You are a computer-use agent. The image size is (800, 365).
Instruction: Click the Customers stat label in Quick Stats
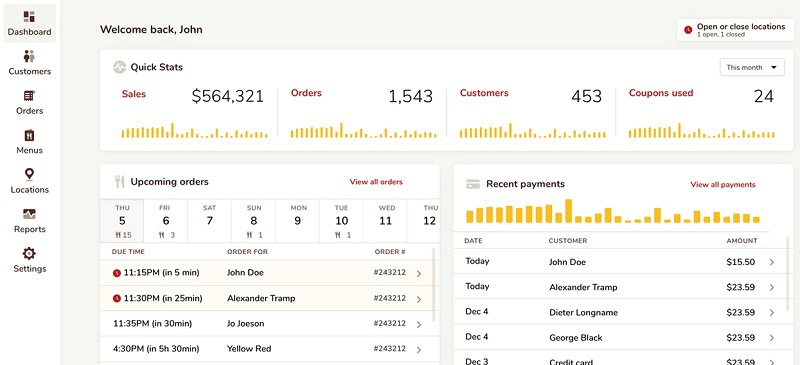coord(484,93)
